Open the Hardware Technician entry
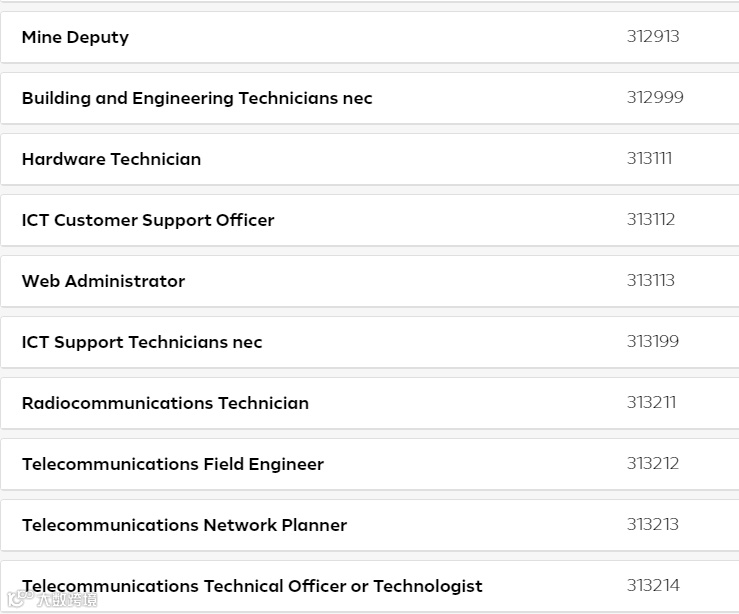The width and height of the screenshot is (739, 614). [x=111, y=160]
